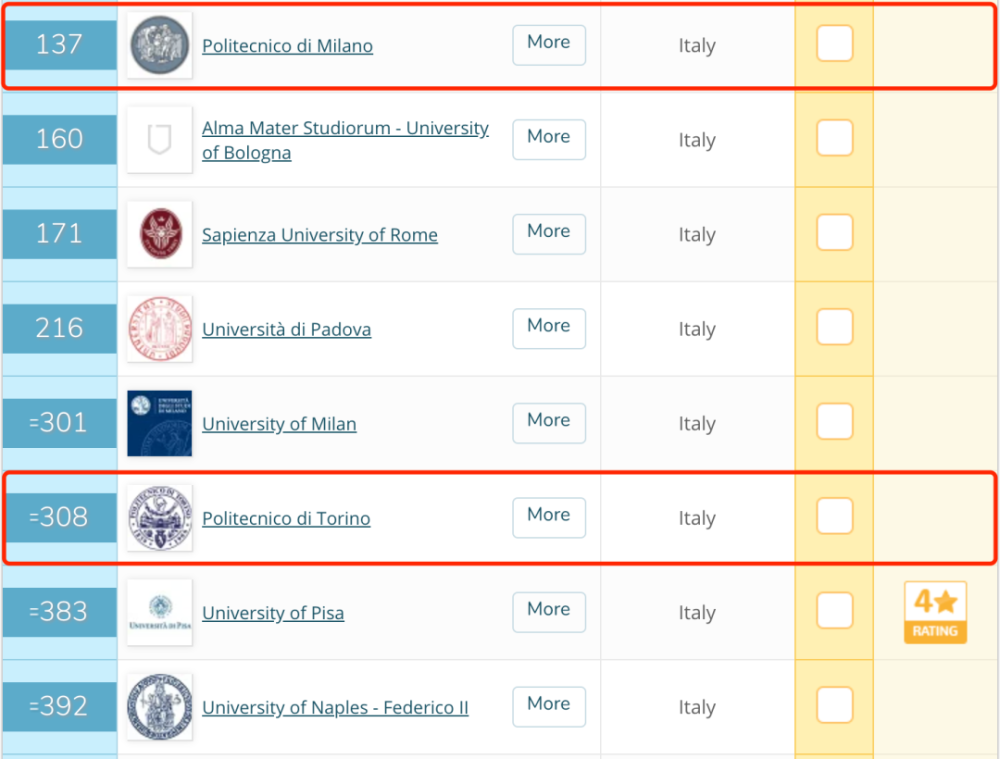Check the compare box for Sapienza University of Rome
This screenshot has width=1000, height=759.
click(835, 233)
